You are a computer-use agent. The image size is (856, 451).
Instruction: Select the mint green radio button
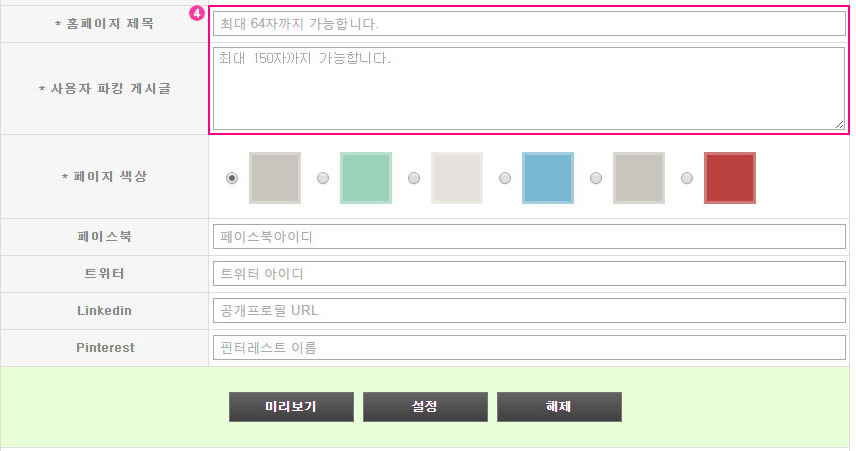323,178
